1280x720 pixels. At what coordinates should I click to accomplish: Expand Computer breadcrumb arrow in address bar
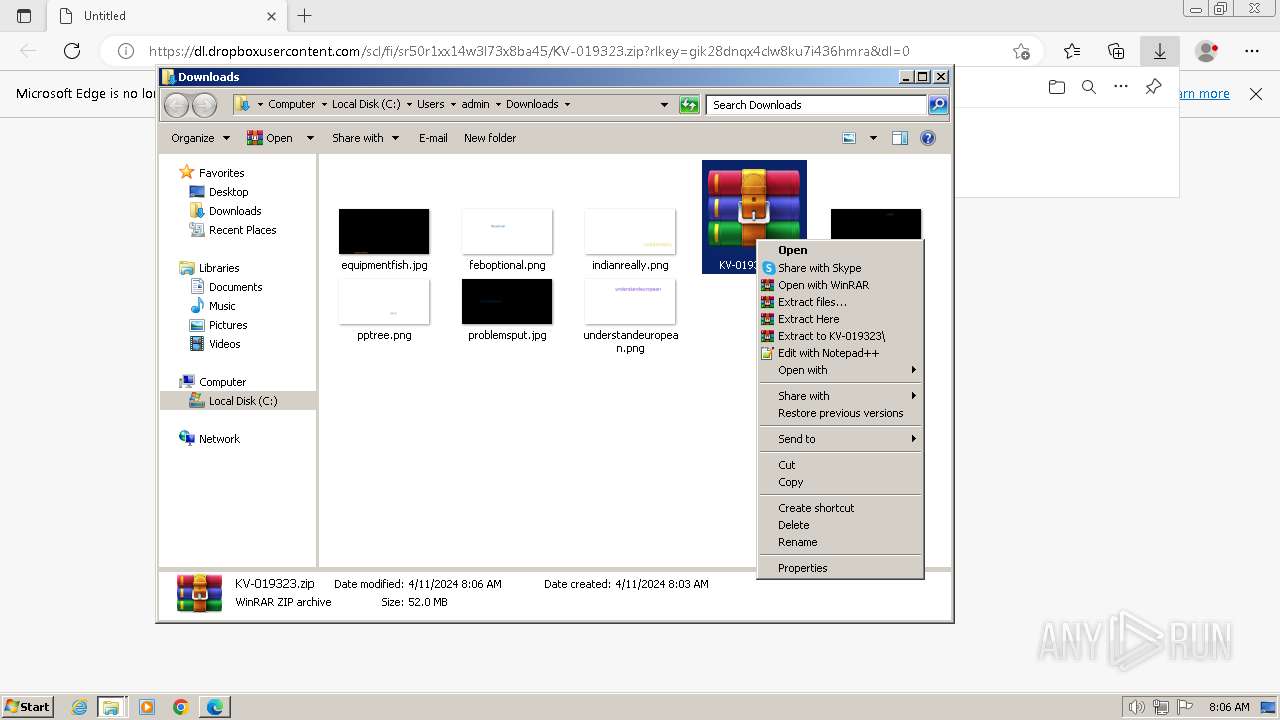(323, 104)
